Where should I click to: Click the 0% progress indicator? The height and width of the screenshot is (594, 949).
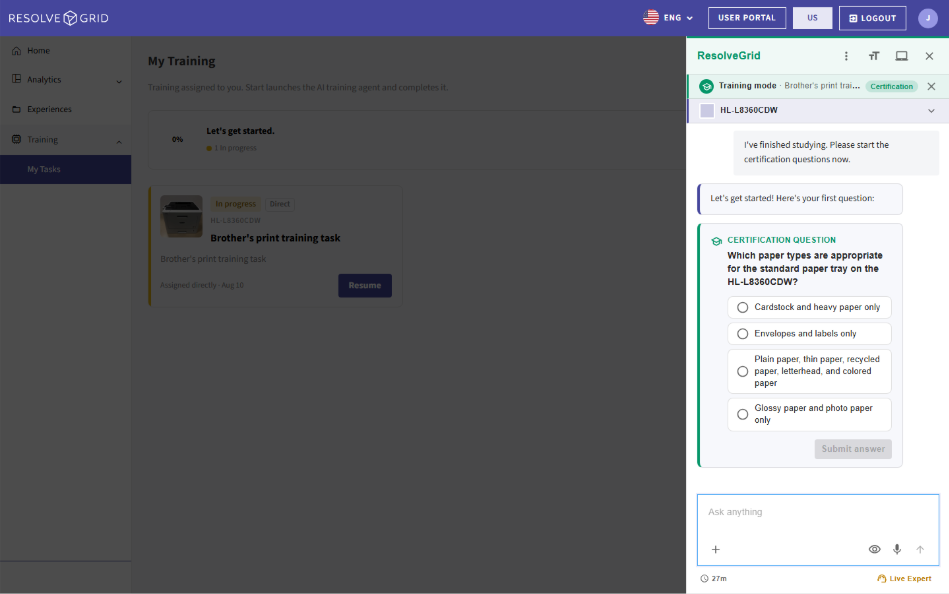pos(177,139)
